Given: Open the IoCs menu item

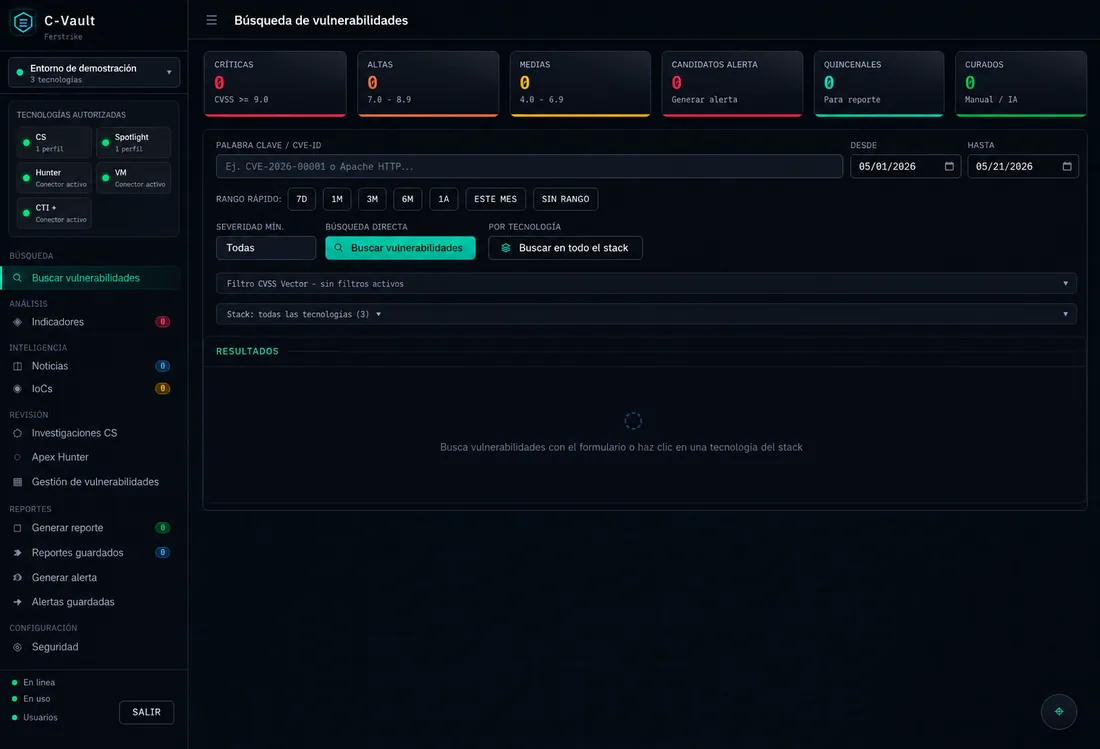Looking at the screenshot, I should click(x=90, y=389).
